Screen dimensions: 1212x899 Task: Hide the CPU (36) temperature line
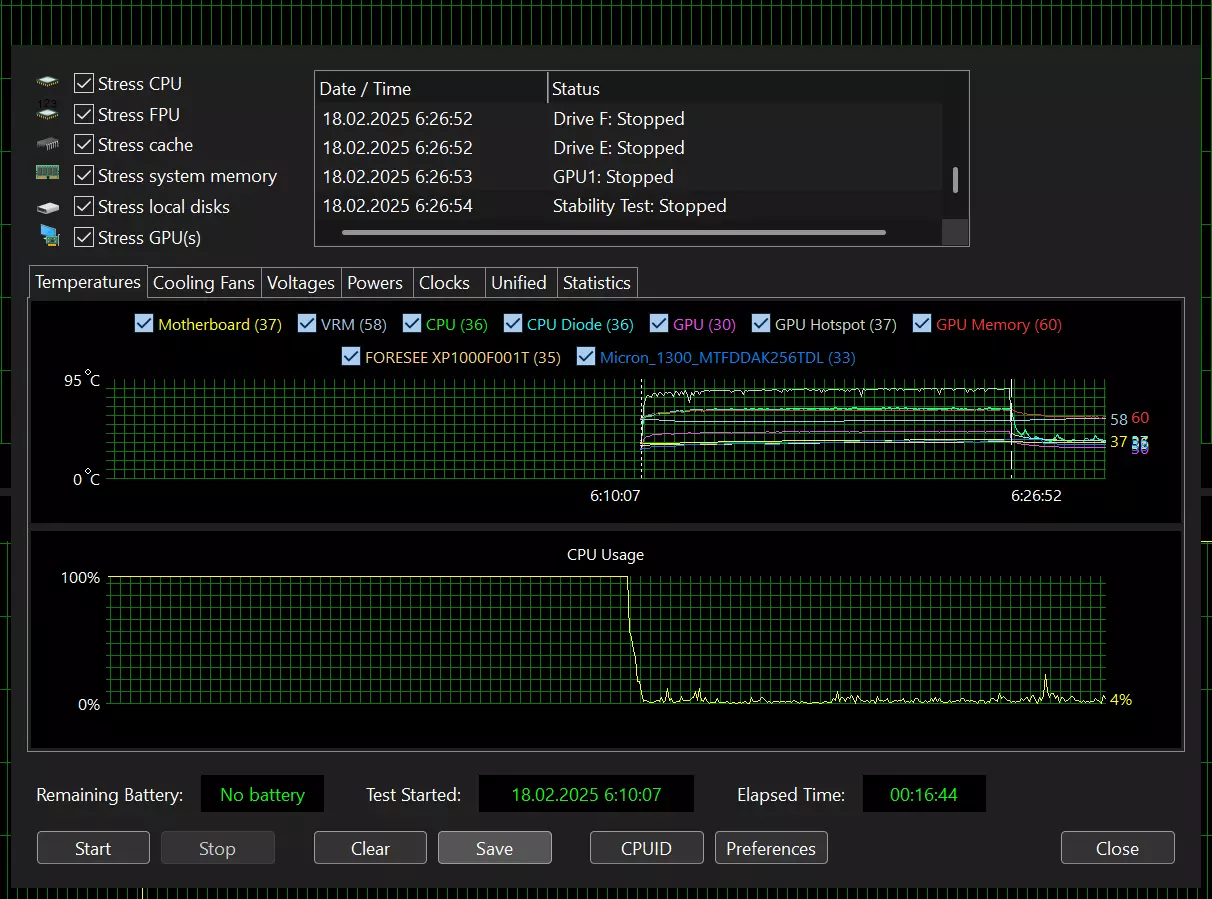coord(412,324)
